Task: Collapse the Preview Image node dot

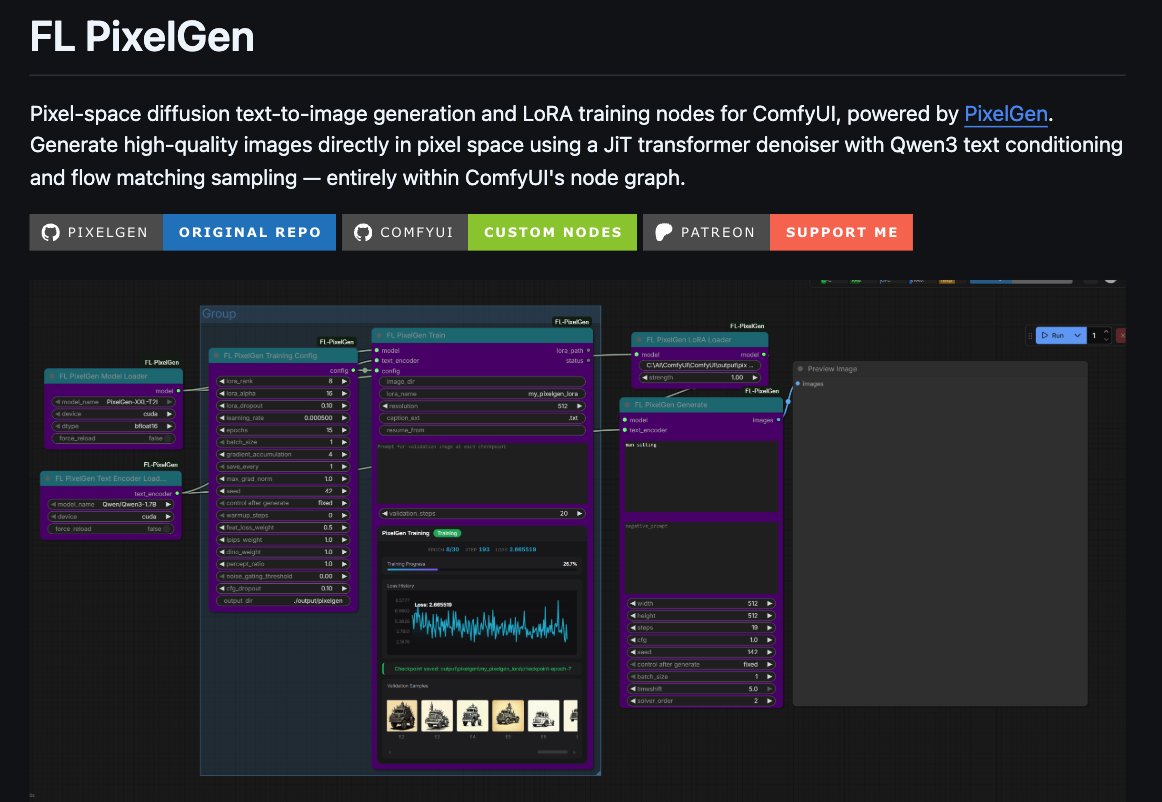Action: (800, 368)
